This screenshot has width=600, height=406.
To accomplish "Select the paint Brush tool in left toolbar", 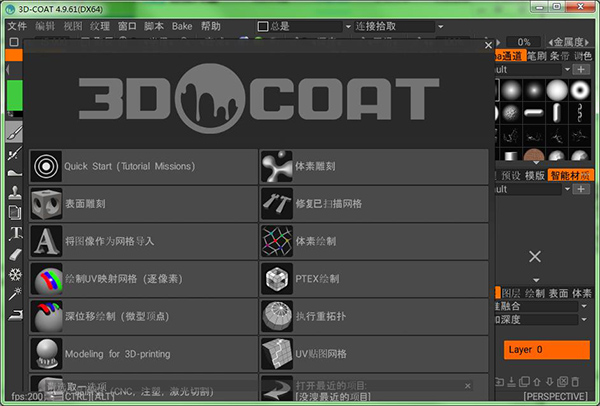I will [x=15, y=133].
